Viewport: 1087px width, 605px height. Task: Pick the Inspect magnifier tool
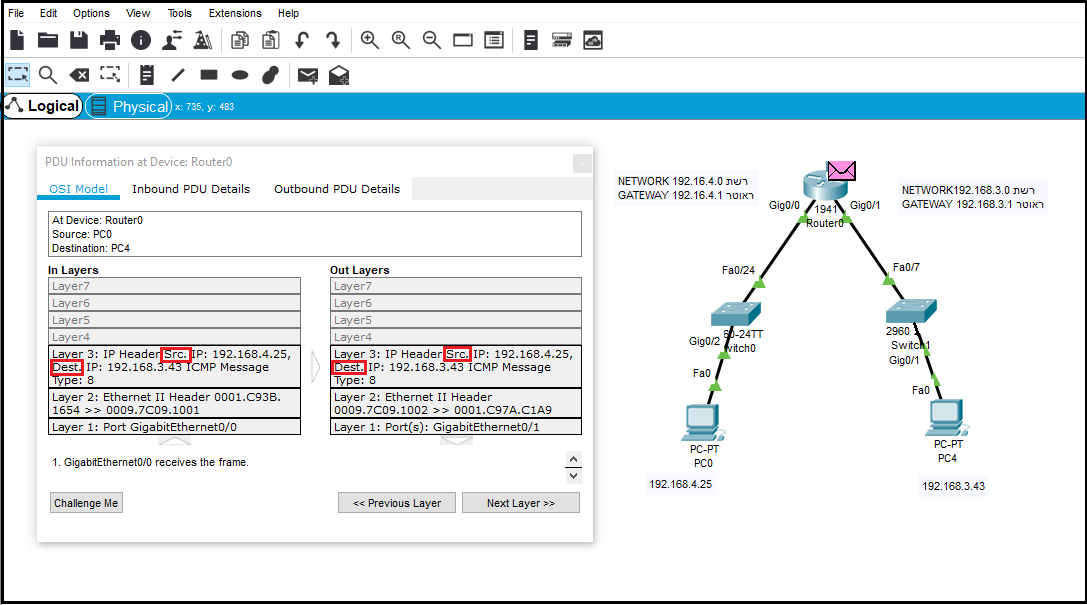pos(48,75)
